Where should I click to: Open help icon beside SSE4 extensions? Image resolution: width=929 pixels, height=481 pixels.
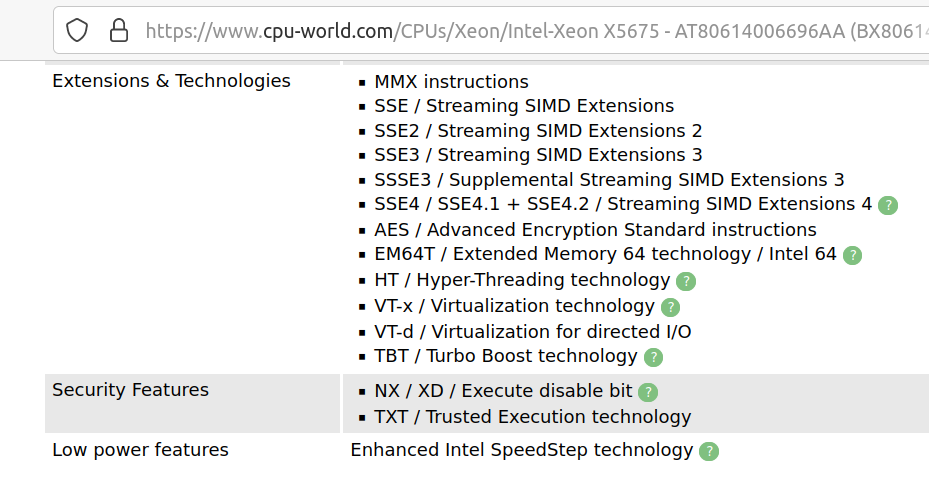point(888,205)
